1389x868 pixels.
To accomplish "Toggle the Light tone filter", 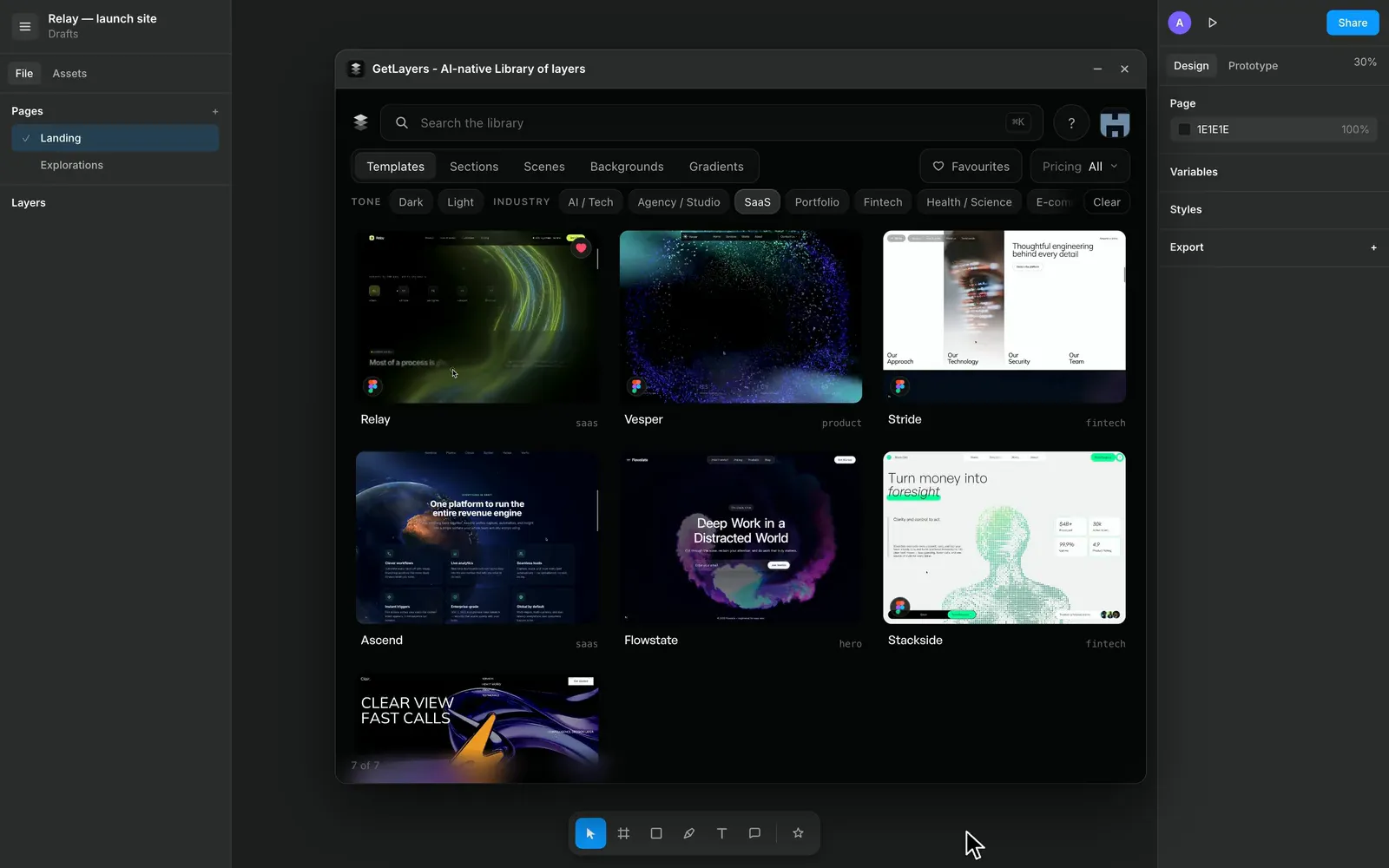I will [460, 202].
